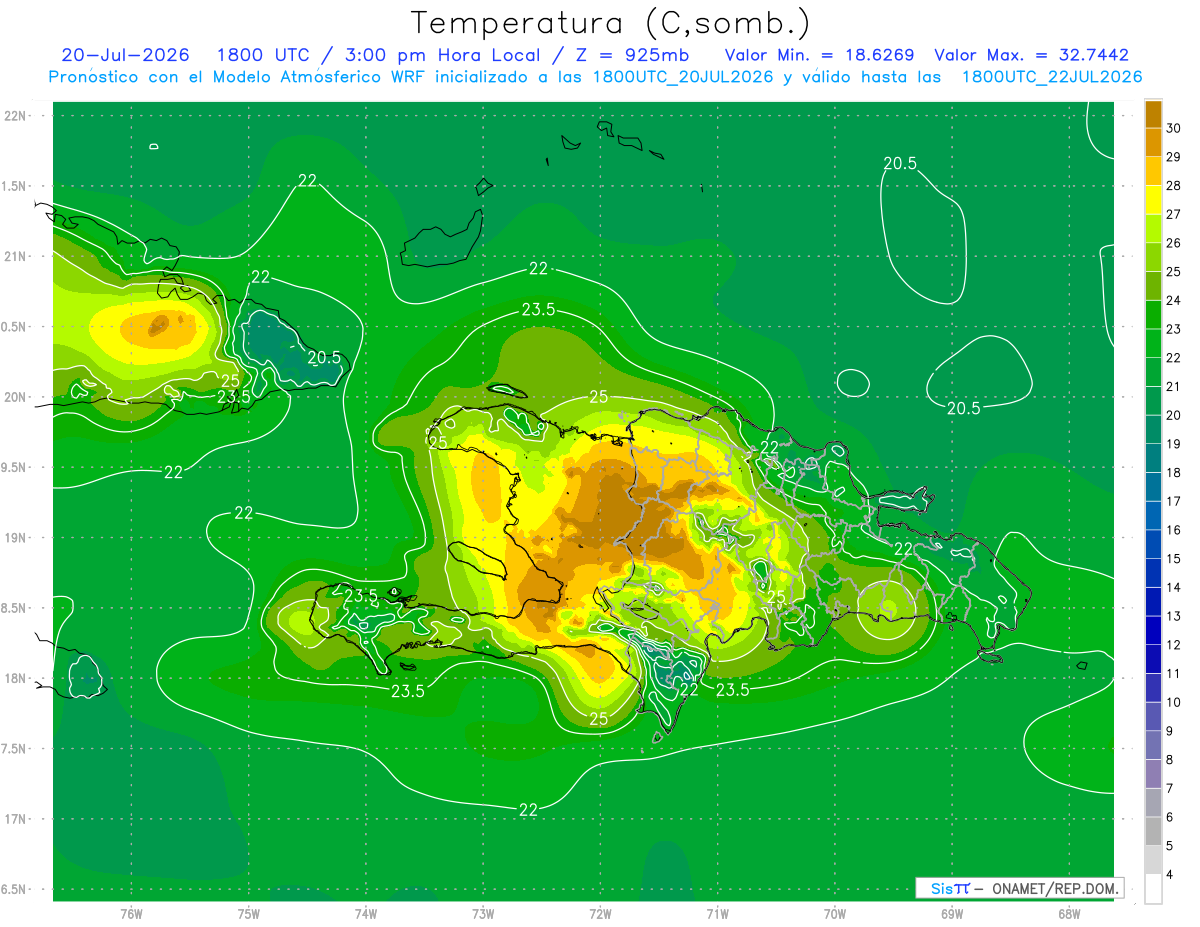Click legend scale value '27'
This screenshot has width=1200, height=927.
click(1174, 214)
